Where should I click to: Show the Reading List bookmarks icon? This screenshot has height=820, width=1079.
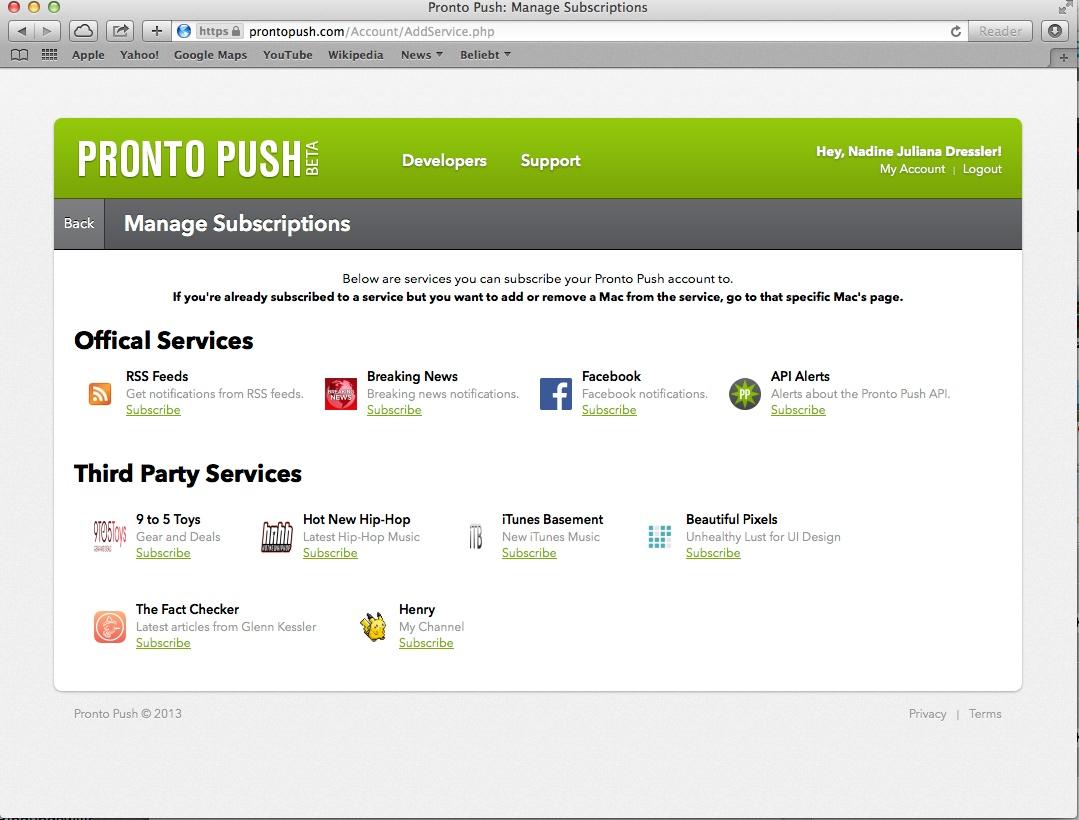tap(20, 55)
